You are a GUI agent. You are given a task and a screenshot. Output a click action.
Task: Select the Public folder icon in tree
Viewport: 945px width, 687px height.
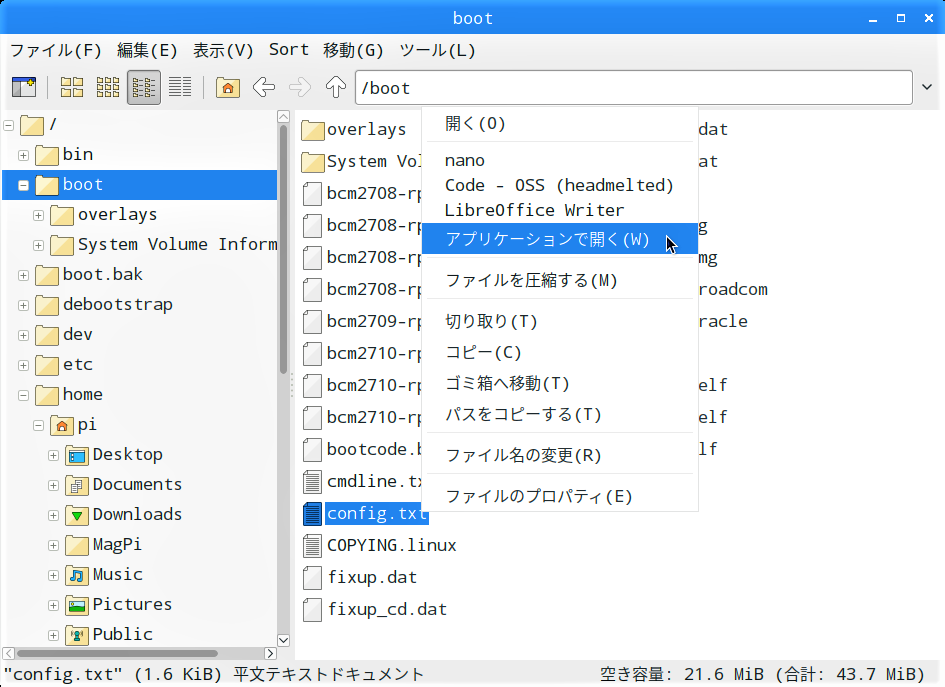pos(77,635)
